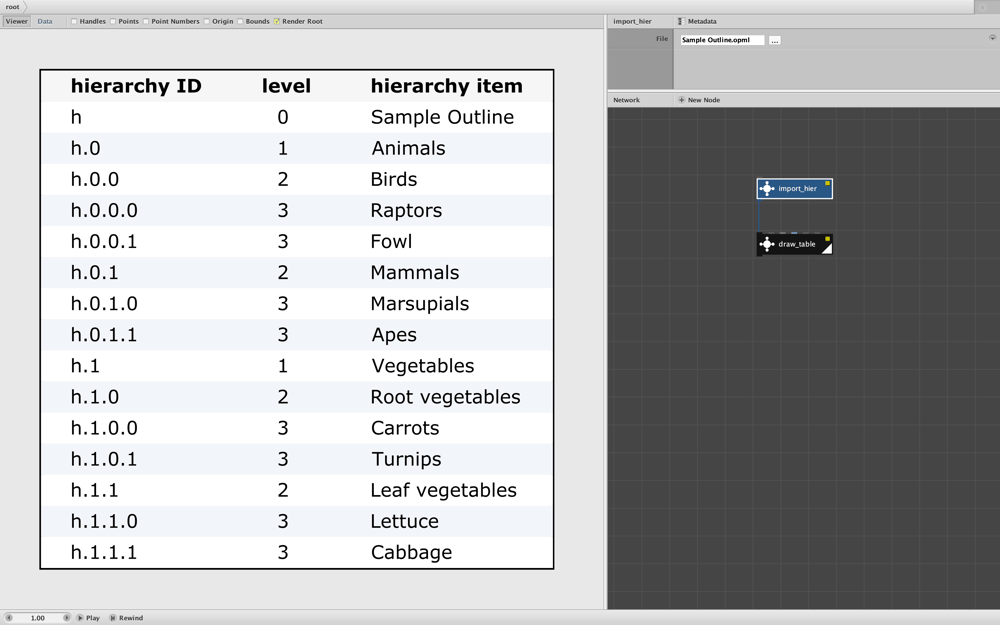Click the rendered-node triangle on draw_table
The width and height of the screenshot is (1000, 625).
(827, 249)
